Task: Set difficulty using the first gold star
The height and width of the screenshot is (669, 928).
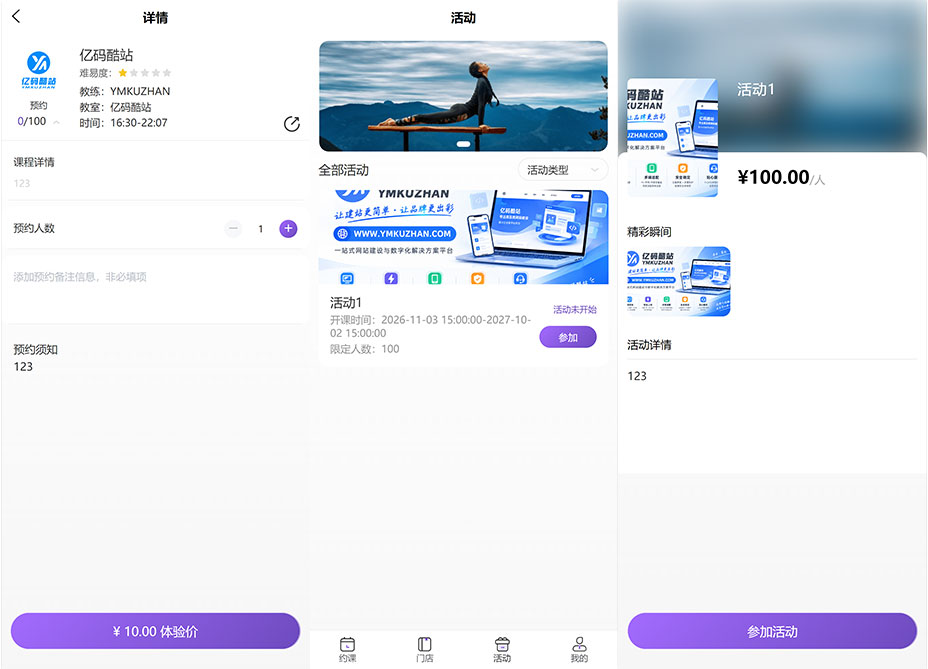Action: pyautogui.click(x=123, y=73)
